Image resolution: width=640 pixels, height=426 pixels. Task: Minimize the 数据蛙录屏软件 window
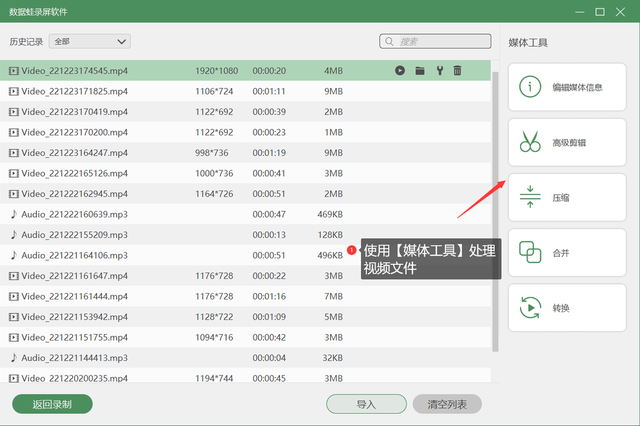pyautogui.click(x=580, y=12)
